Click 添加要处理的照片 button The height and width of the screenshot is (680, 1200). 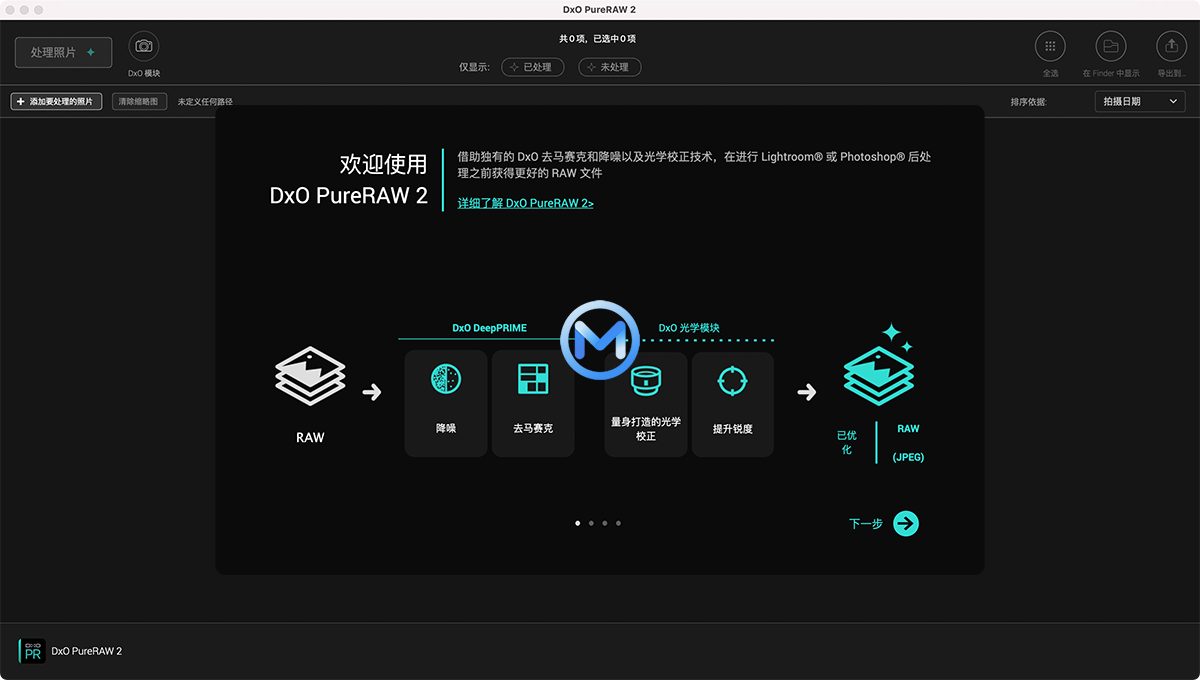click(x=56, y=102)
